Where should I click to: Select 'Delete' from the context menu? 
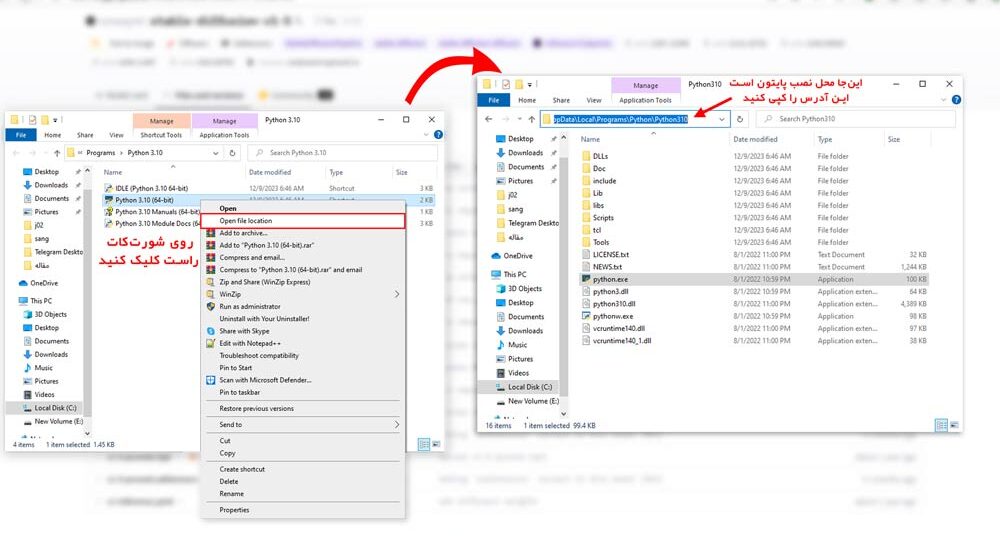point(228,482)
